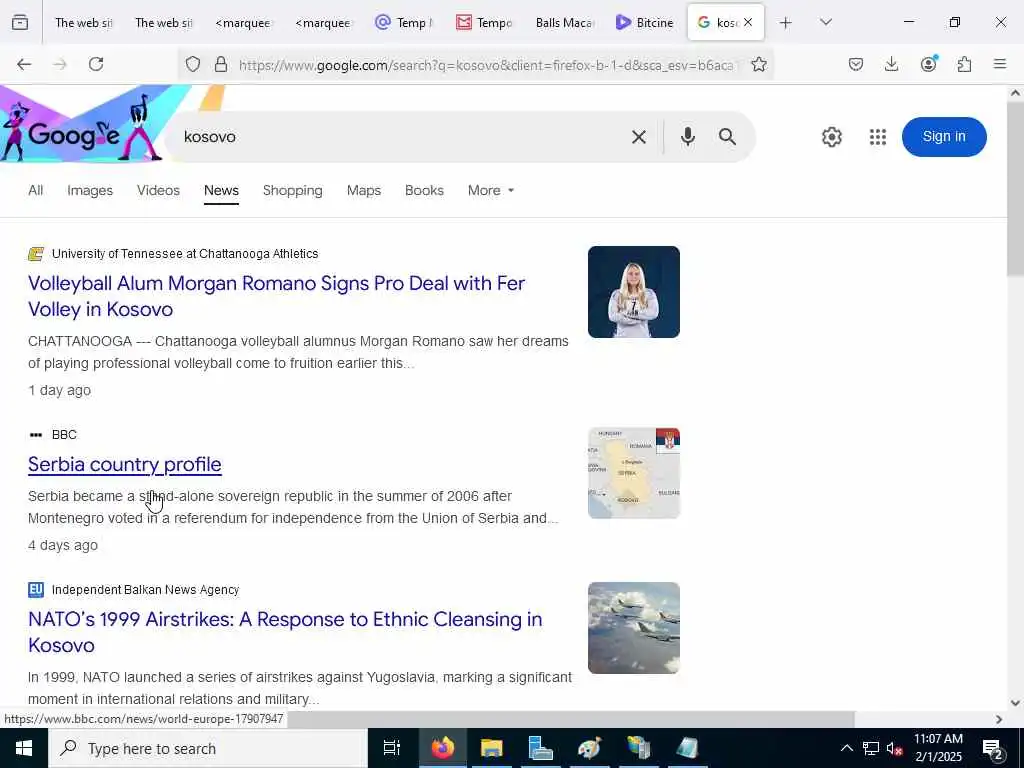Click scroll right arrow on horizontal scrollbar
1024x768 pixels.
point(999,719)
